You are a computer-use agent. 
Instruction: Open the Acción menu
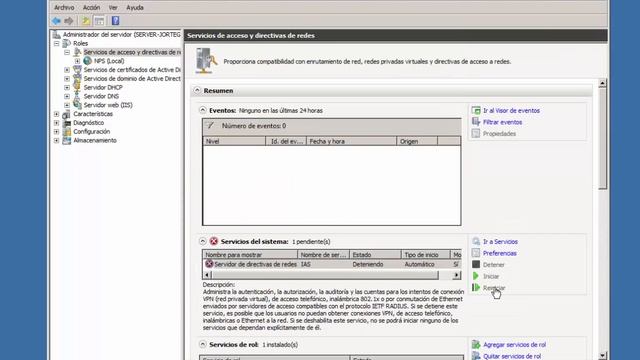[x=91, y=7]
